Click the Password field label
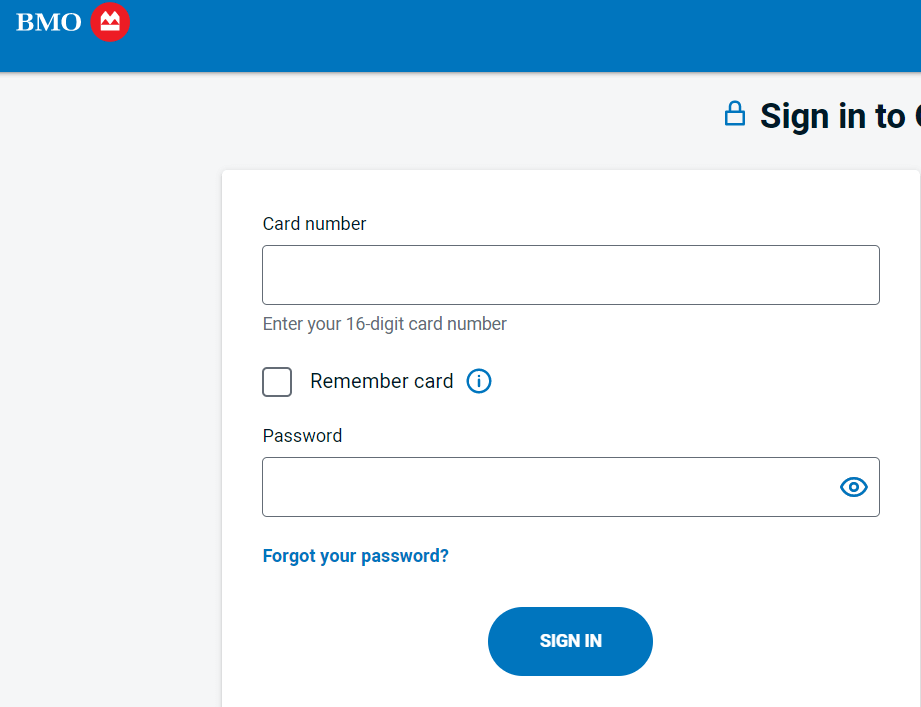 pos(302,436)
